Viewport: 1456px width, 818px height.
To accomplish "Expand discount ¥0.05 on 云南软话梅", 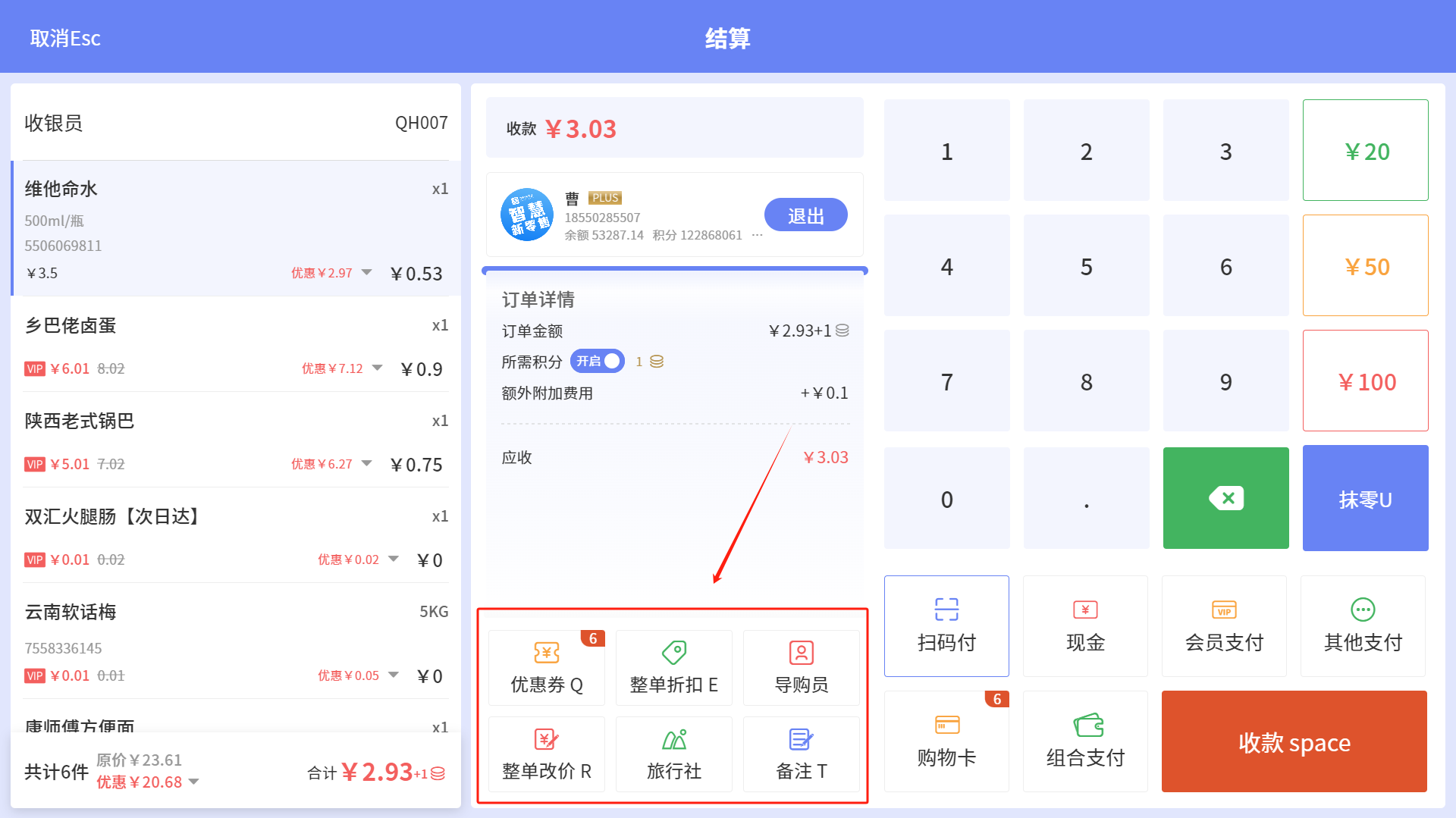I will pyautogui.click(x=394, y=675).
